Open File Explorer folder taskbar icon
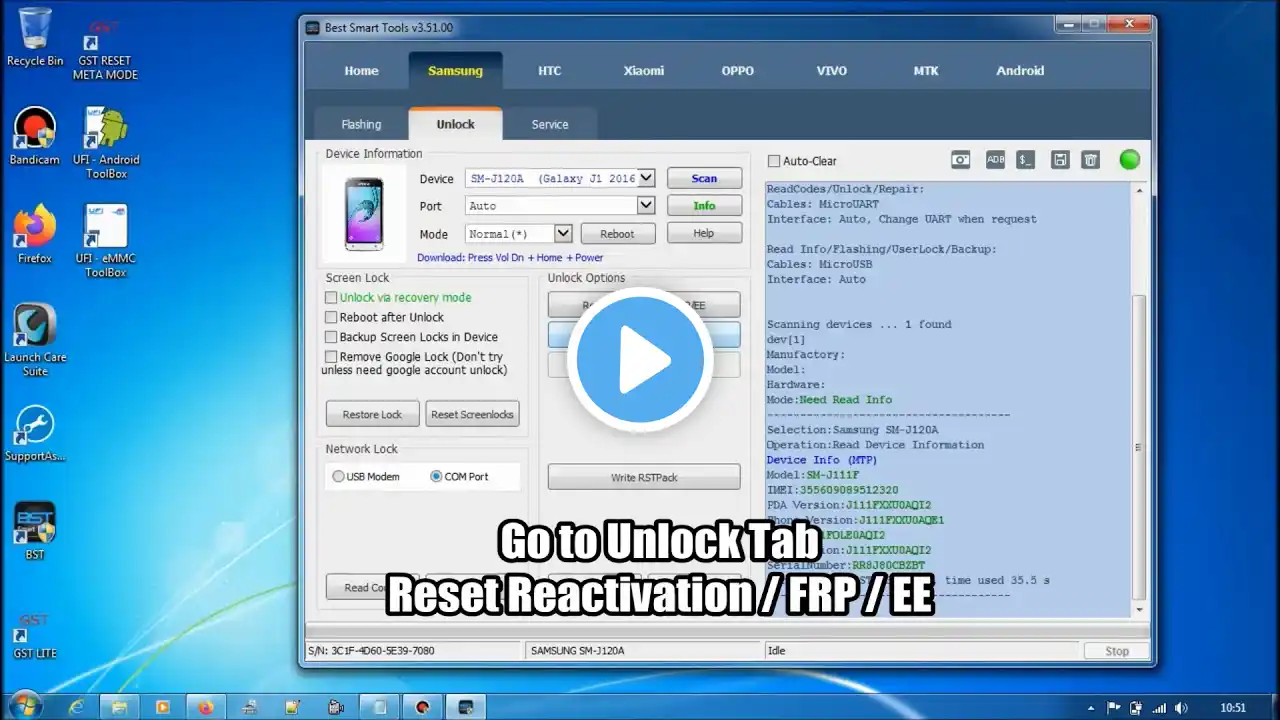 point(120,706)
